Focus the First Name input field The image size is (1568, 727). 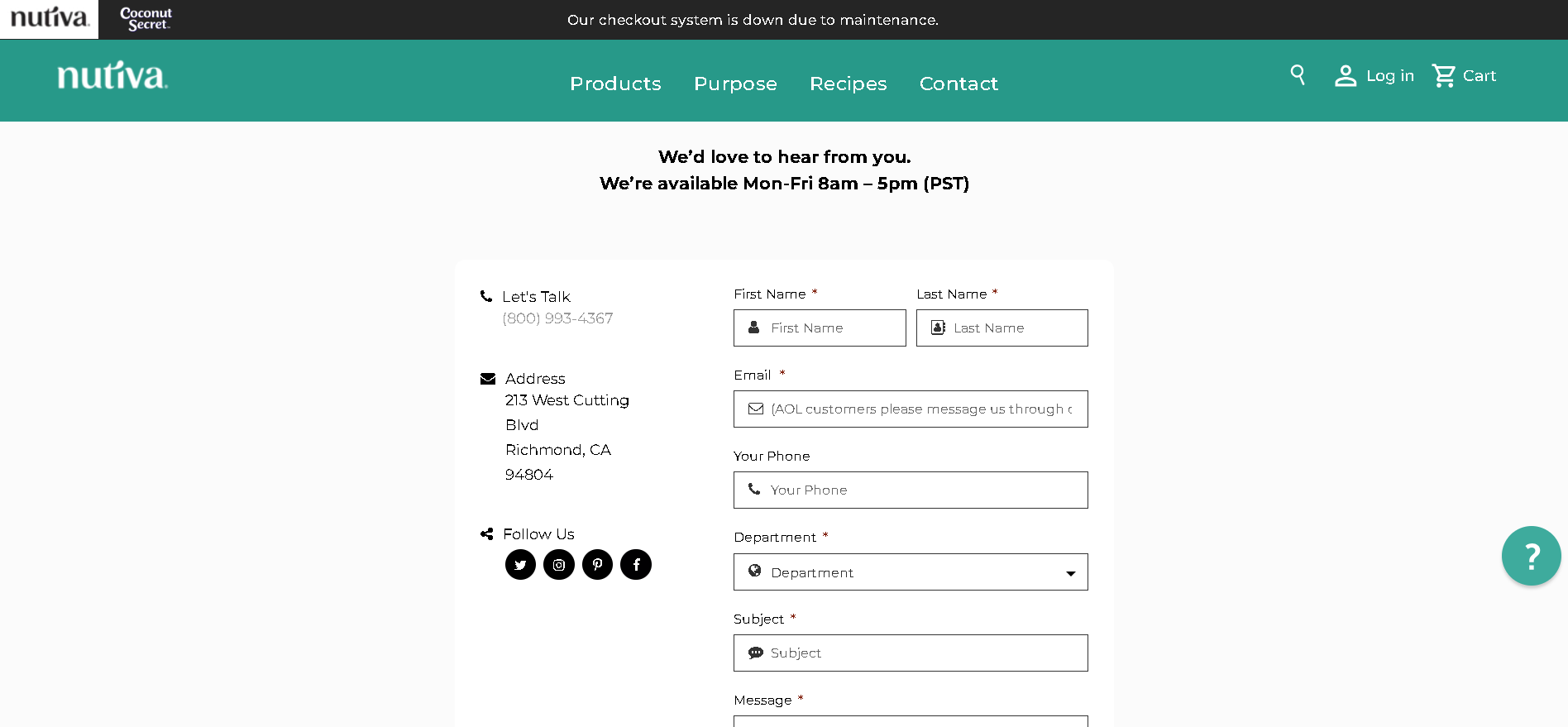coord(820,328)
